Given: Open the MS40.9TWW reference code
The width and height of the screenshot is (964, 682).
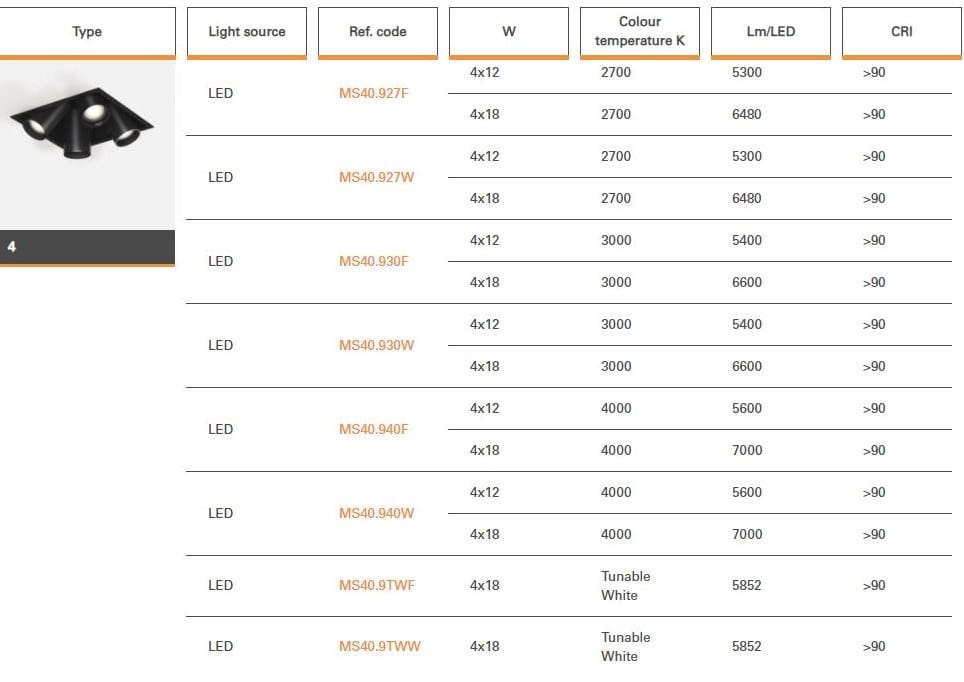Looking at the screenshot, I should pos(379,647).
